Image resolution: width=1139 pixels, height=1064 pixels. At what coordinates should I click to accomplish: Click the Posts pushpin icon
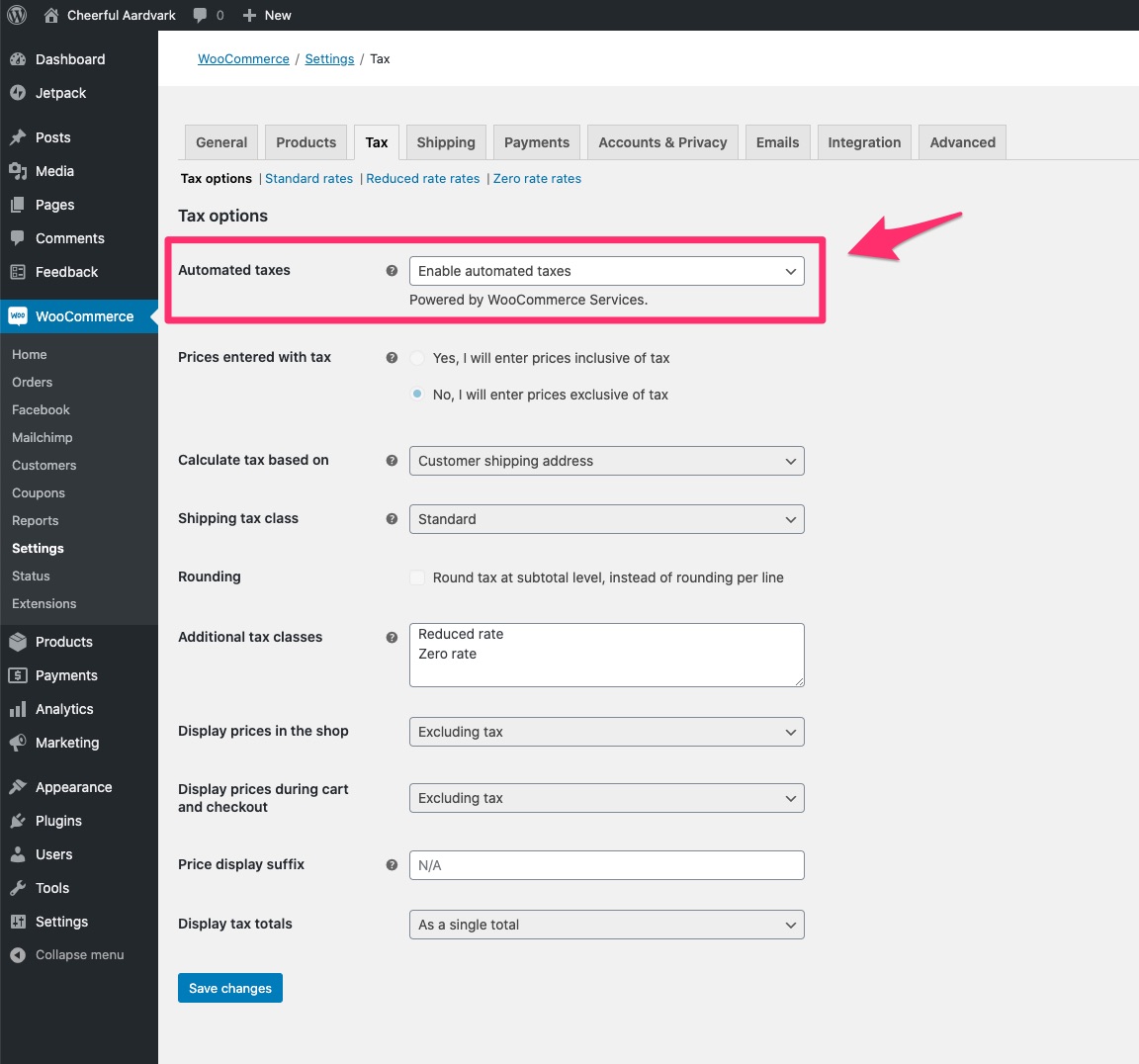coord(18,137)
